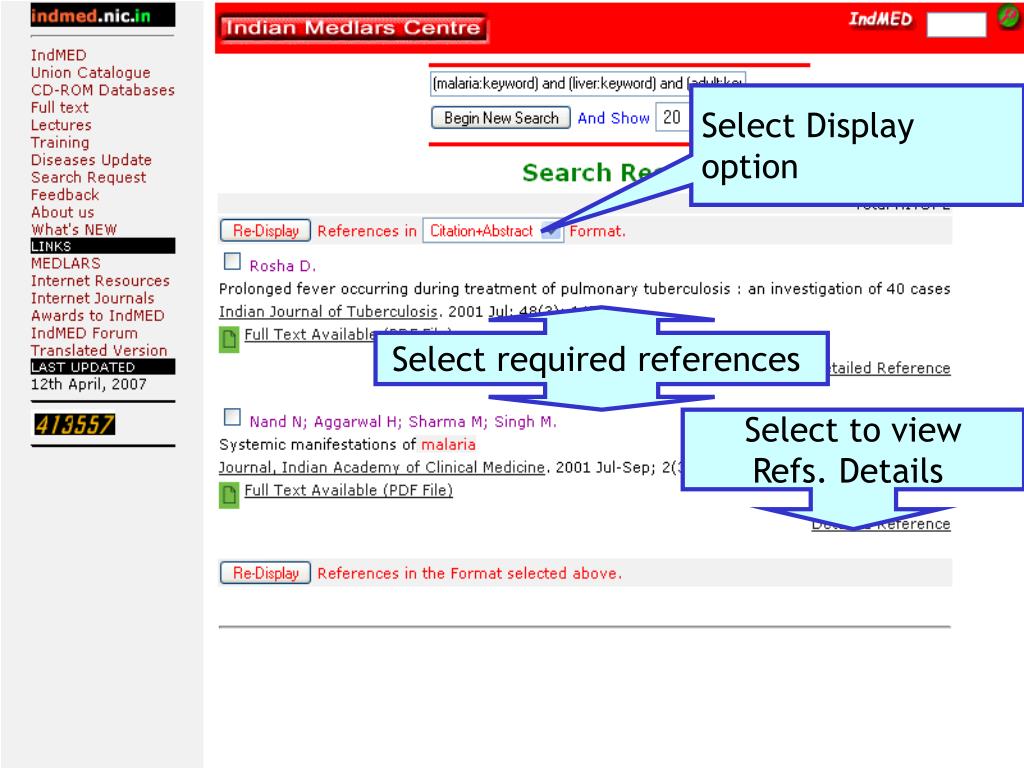The height and width of the screenshot is (768, 1024).
Task: Click in the search query input field
Action: pos(588,84)
